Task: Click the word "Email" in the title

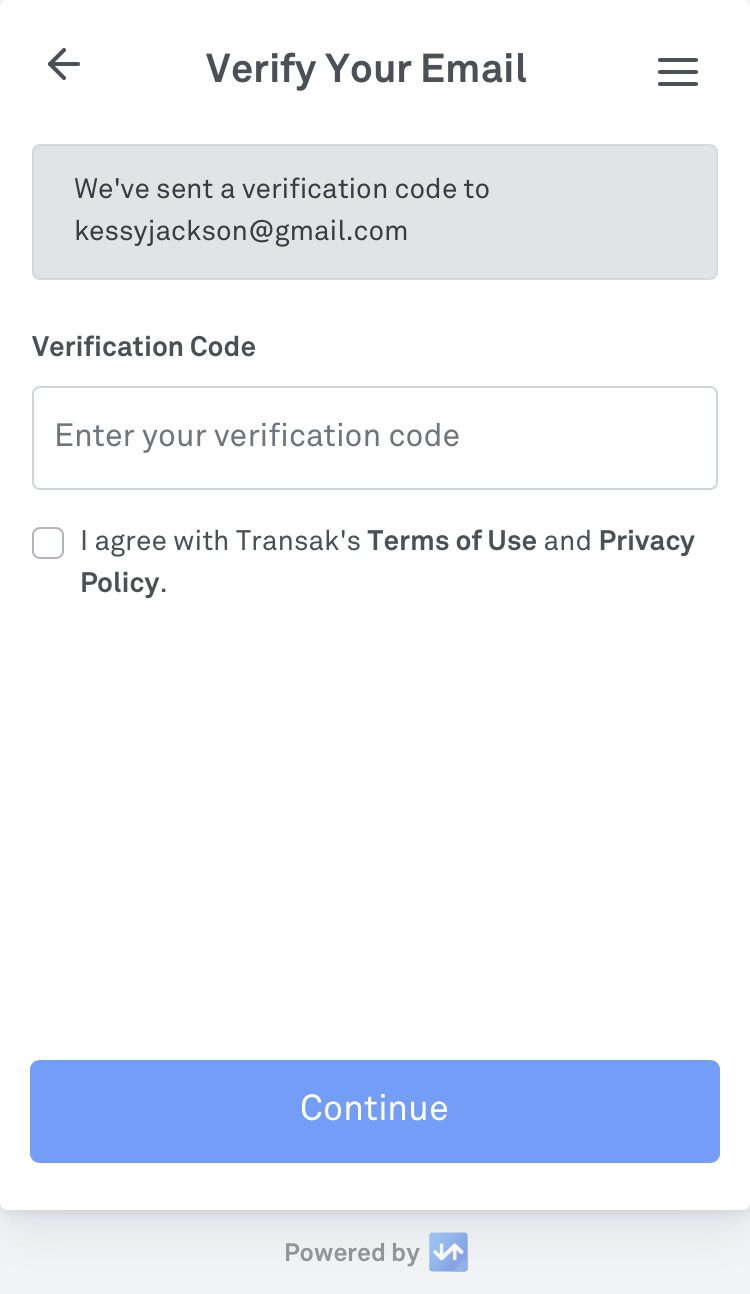Action: pos(473,68)
